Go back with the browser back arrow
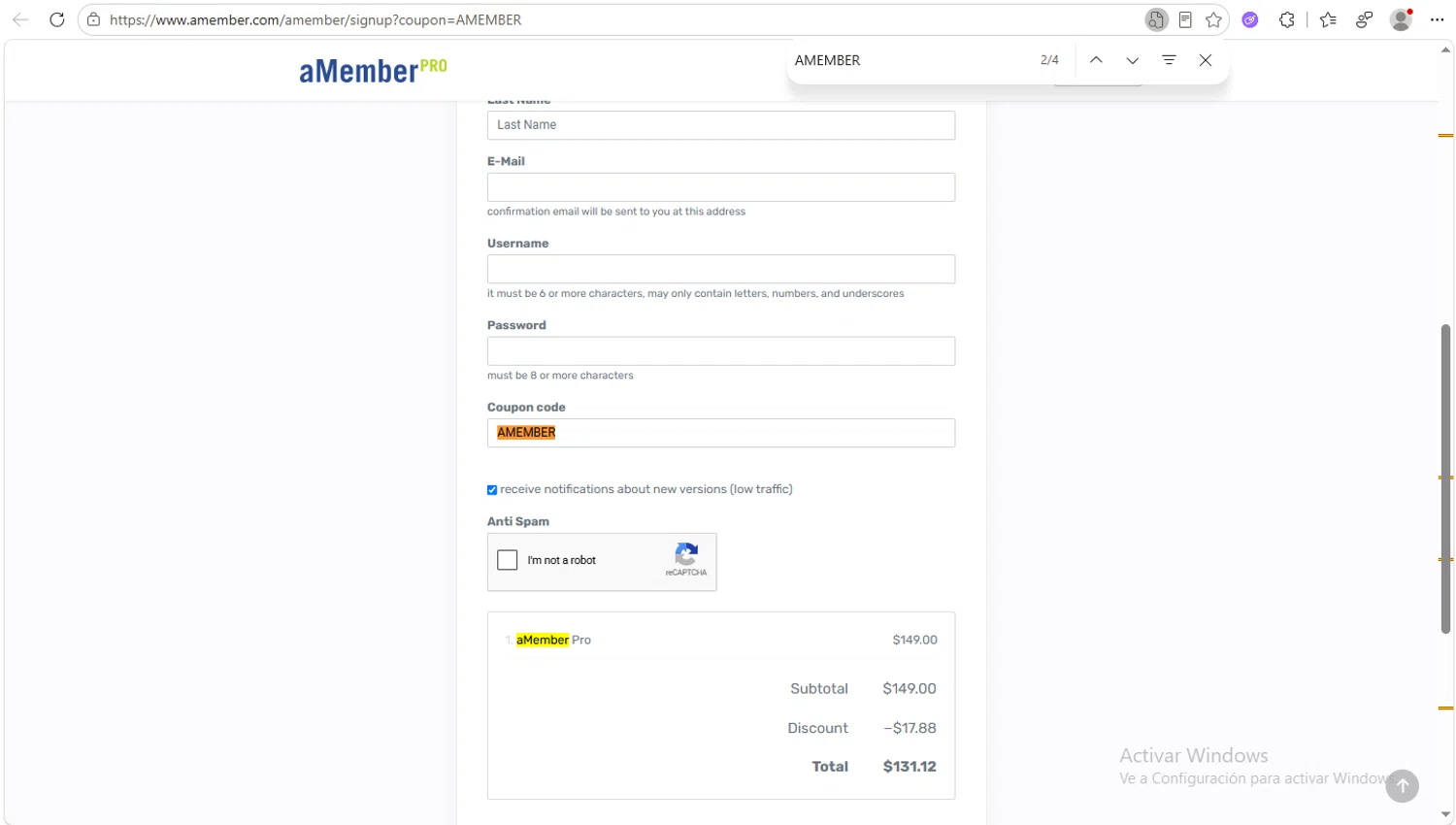Viewport: 1456px width, 825px height. [20, 19]
